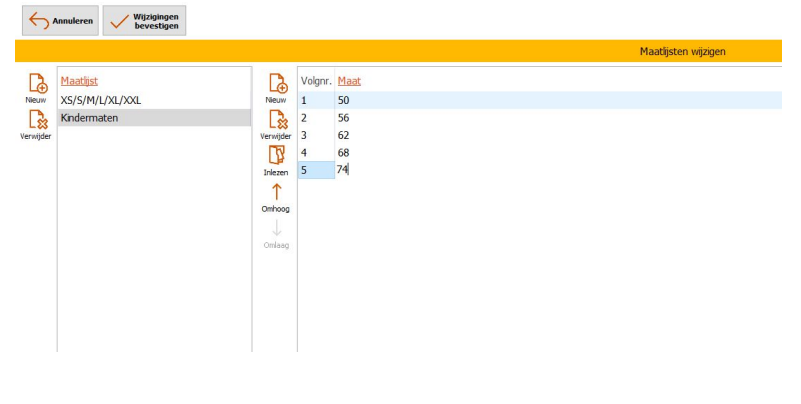Sort by the Maatlijst column header
This screenshot has width=801, height=404.
click(x=79, y=81)
